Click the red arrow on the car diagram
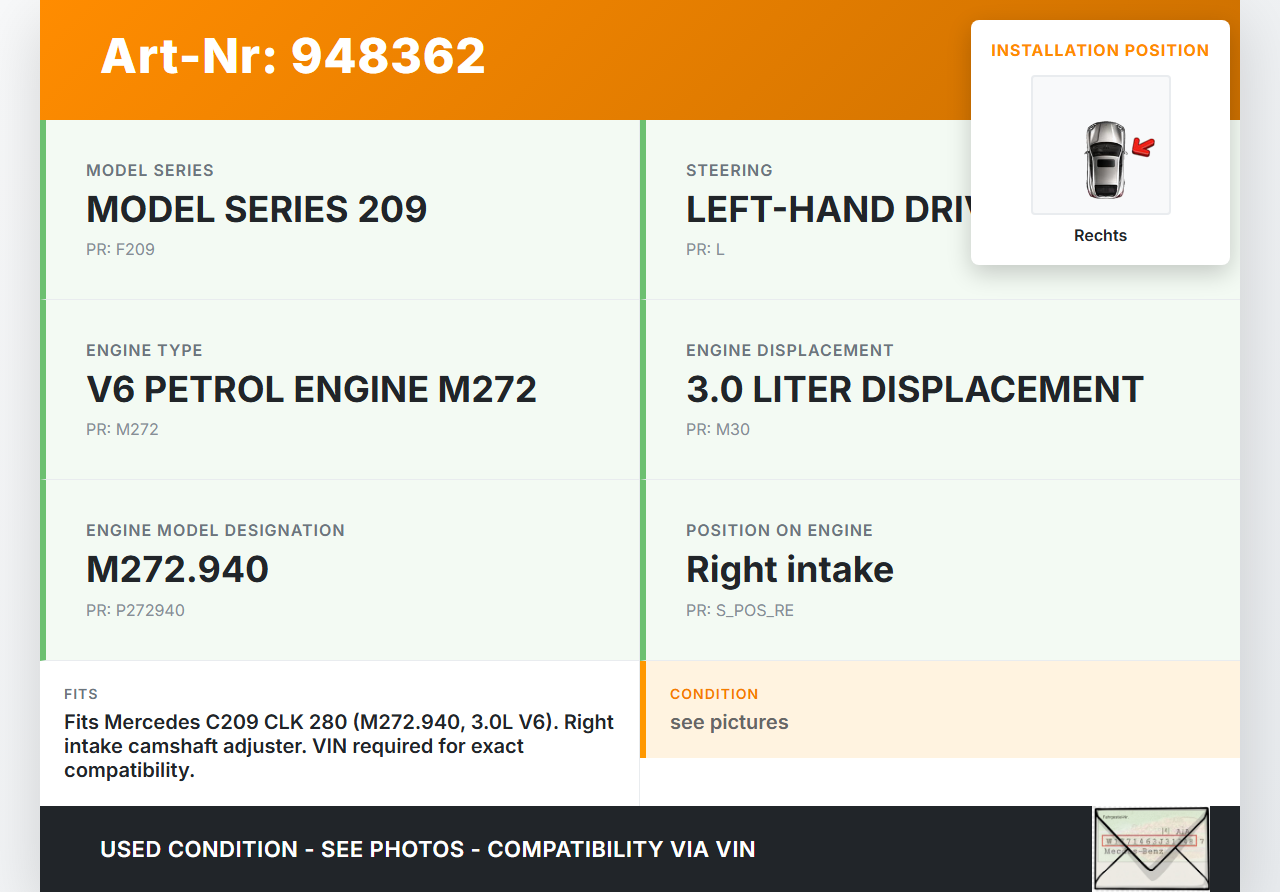1280x892 pixels. [1142, 148]
